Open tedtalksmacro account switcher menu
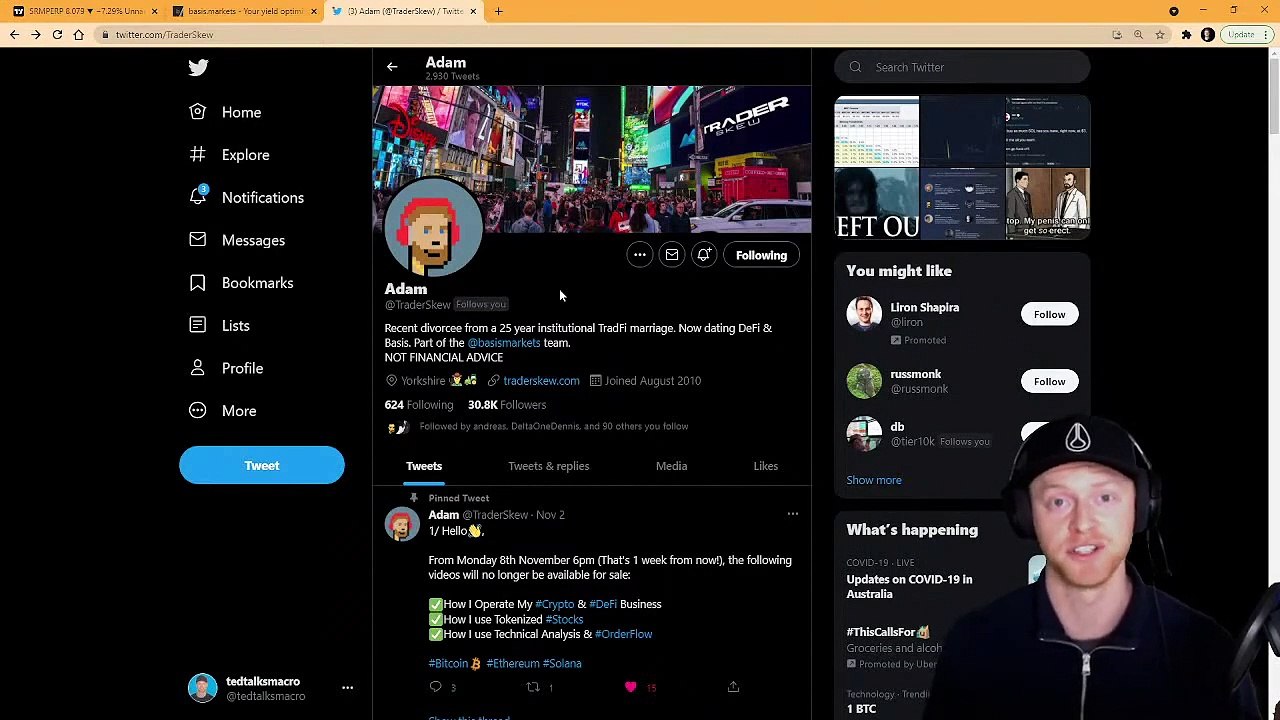 tap(347, 688)
